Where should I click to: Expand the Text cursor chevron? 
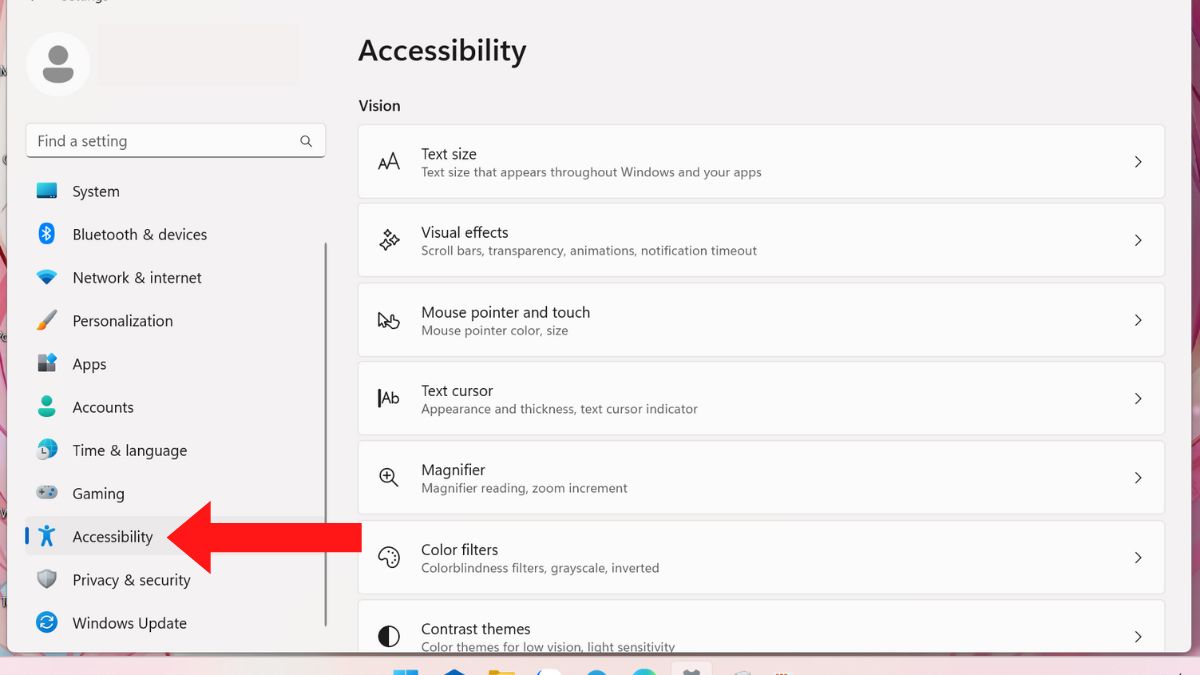click(x=1138, y=398)
